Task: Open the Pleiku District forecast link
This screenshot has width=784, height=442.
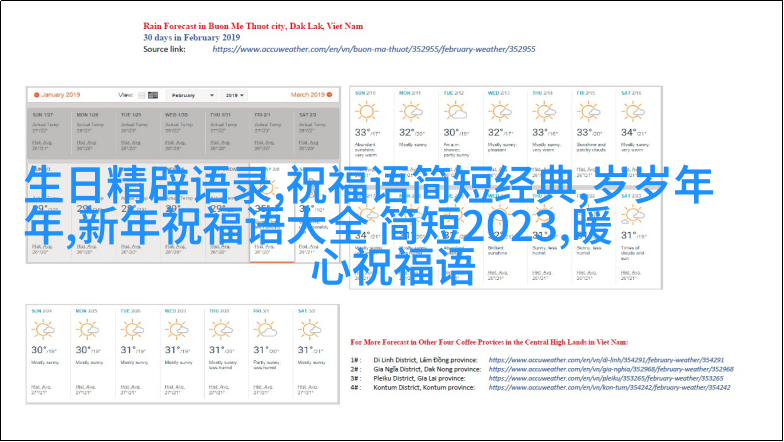Action: (606, 378)
